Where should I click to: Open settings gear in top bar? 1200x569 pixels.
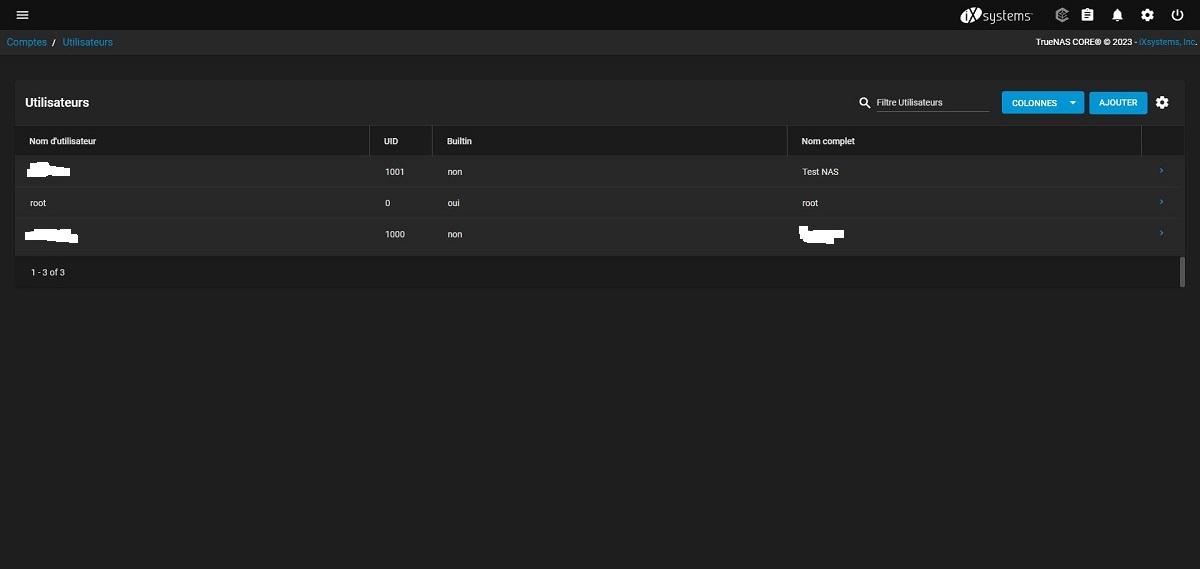click(x=1147, y=15)
